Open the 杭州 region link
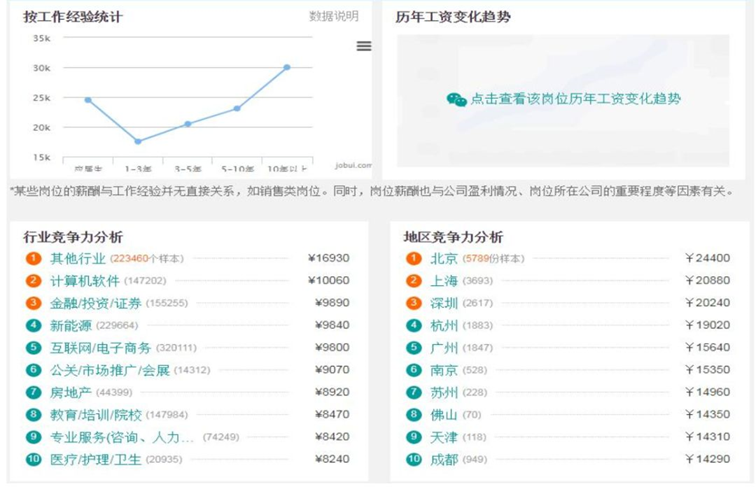The height and width of the screenshot is (503, 756). point(444,326)
